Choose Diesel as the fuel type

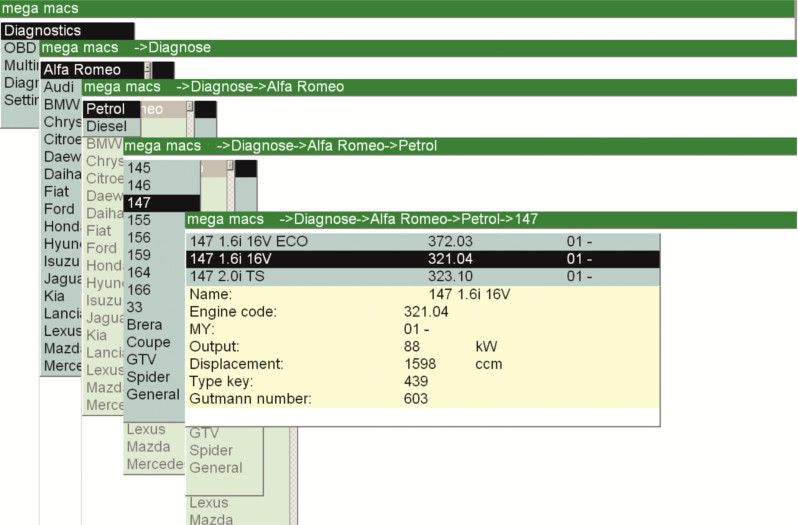tap(105, 127)
